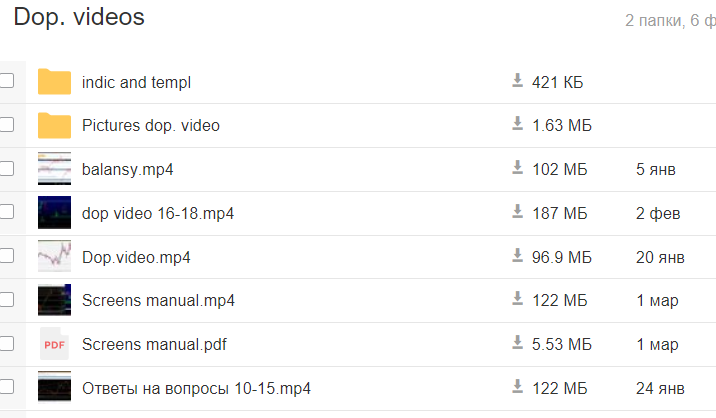Viewport: 716px width, 418px height.
Task: Select balansy.mp4 with its checkbox
Action: 7,169
